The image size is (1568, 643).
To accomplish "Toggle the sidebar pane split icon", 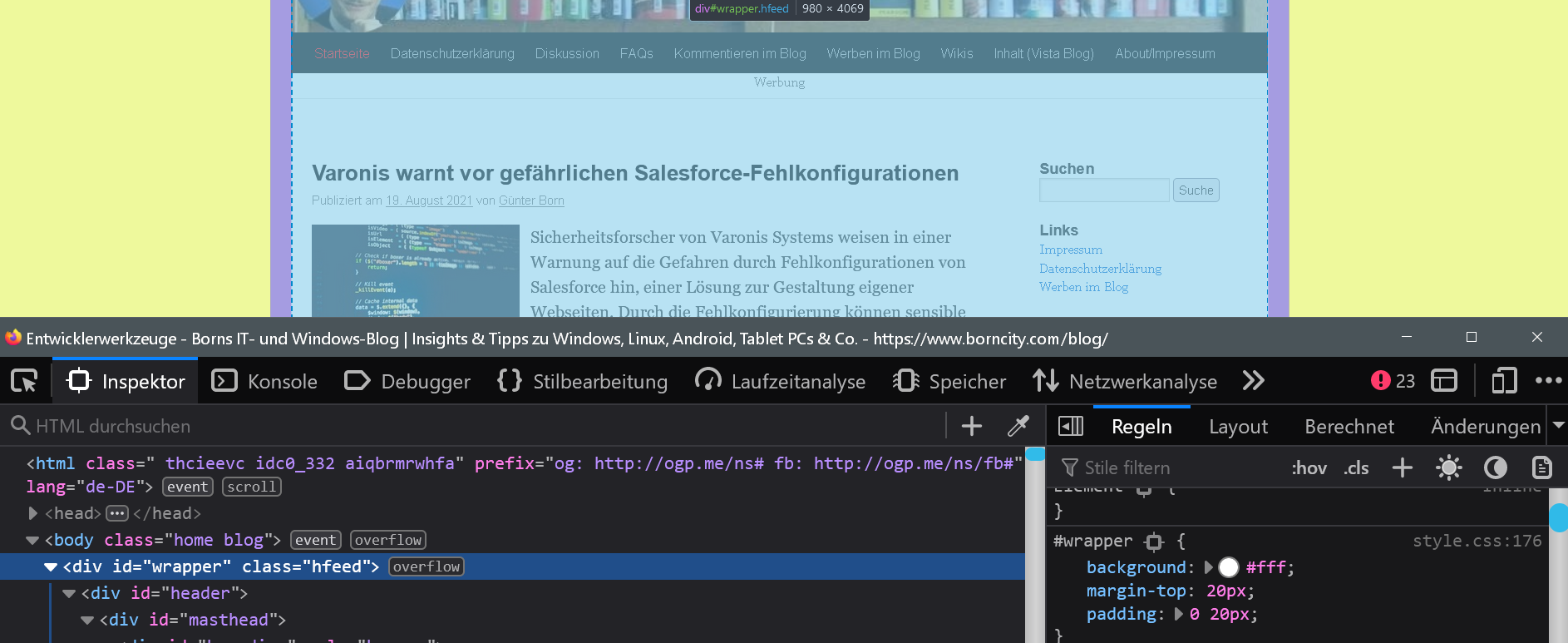I will point(1071,426).
